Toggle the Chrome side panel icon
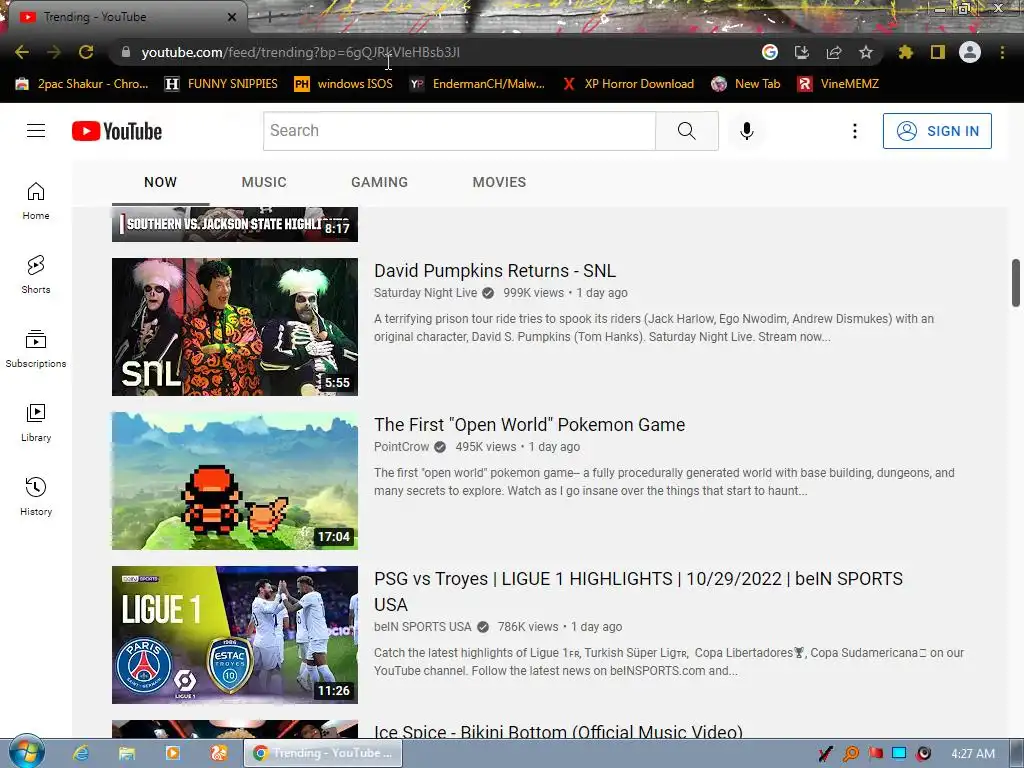Screen dimensions: 1024x768 click(x=938, y=52)
